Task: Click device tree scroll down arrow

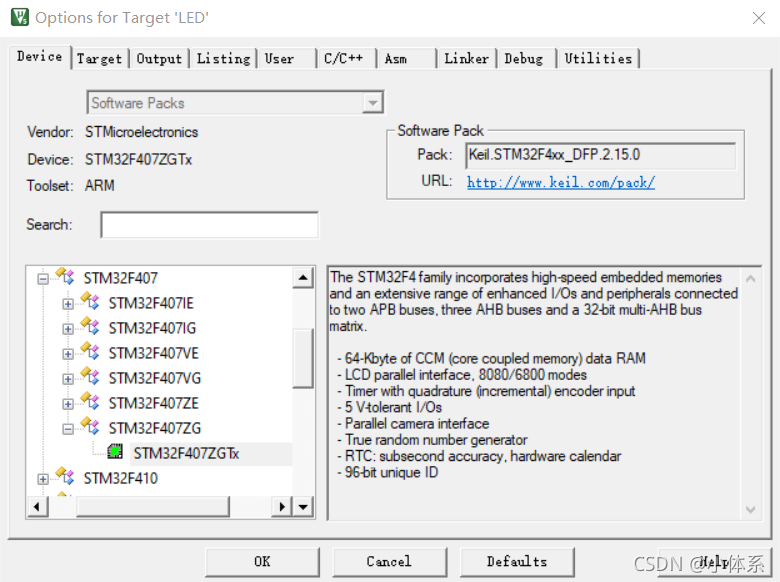Action: [302, 507]
